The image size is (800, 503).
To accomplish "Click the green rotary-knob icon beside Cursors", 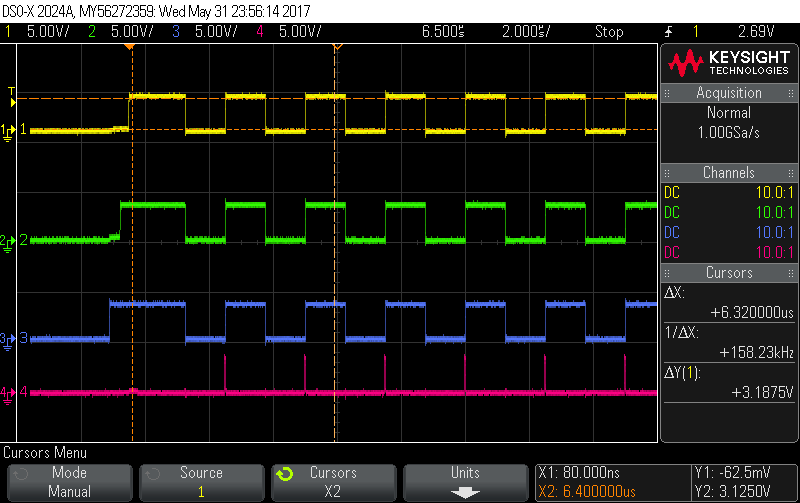I will pos(285,474).
